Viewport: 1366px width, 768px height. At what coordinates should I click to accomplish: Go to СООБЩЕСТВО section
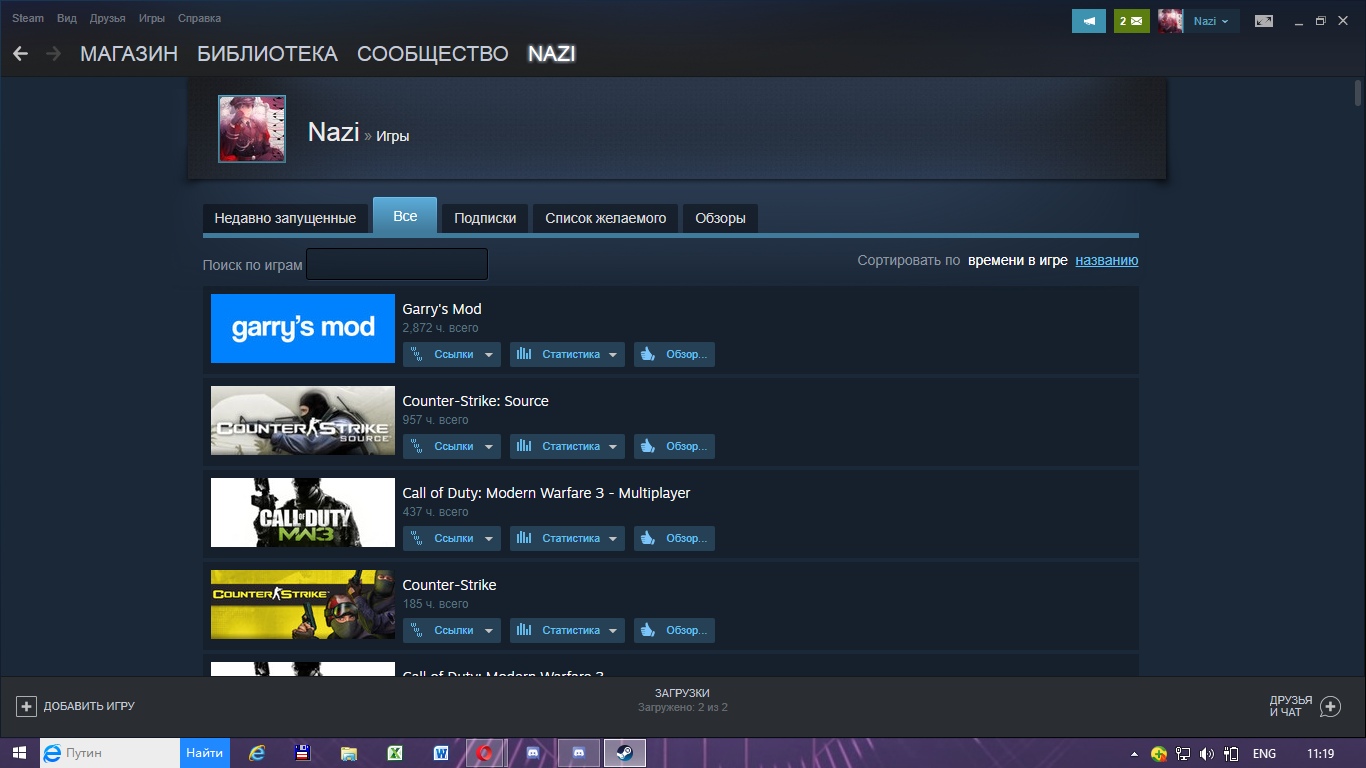433,54
